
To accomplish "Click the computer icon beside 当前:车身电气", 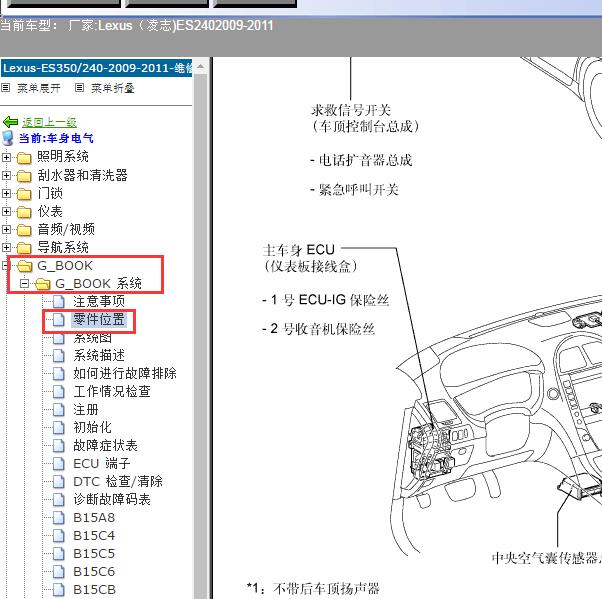I will (x=8, y=138).
